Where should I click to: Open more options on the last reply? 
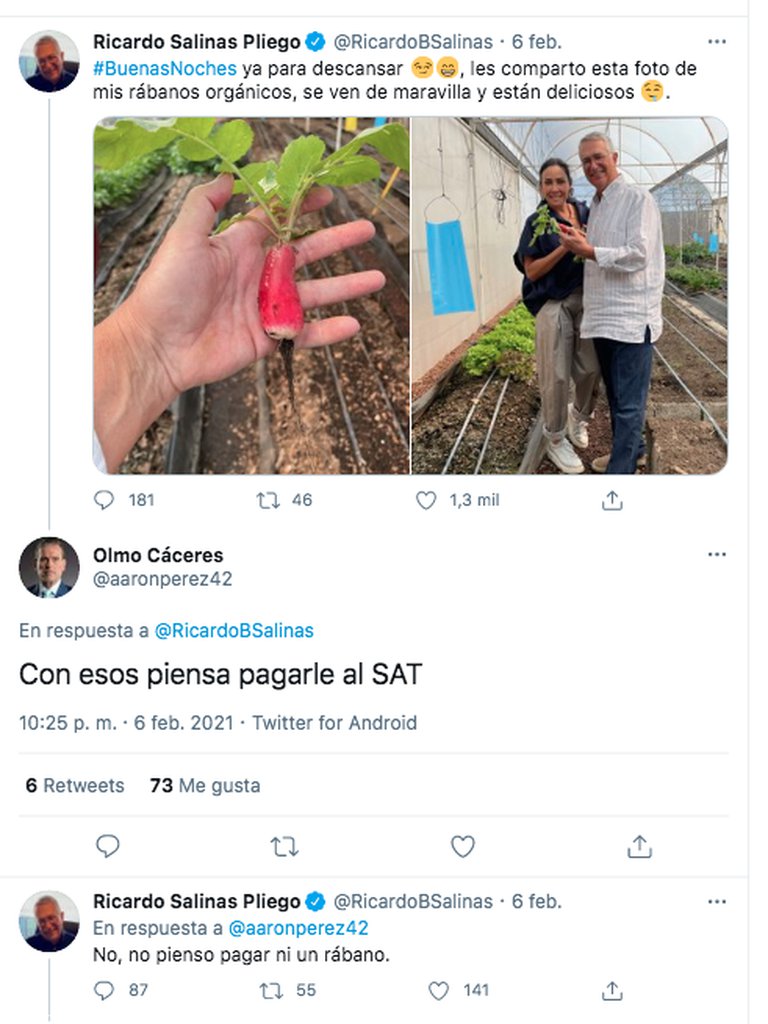[716, 901]
